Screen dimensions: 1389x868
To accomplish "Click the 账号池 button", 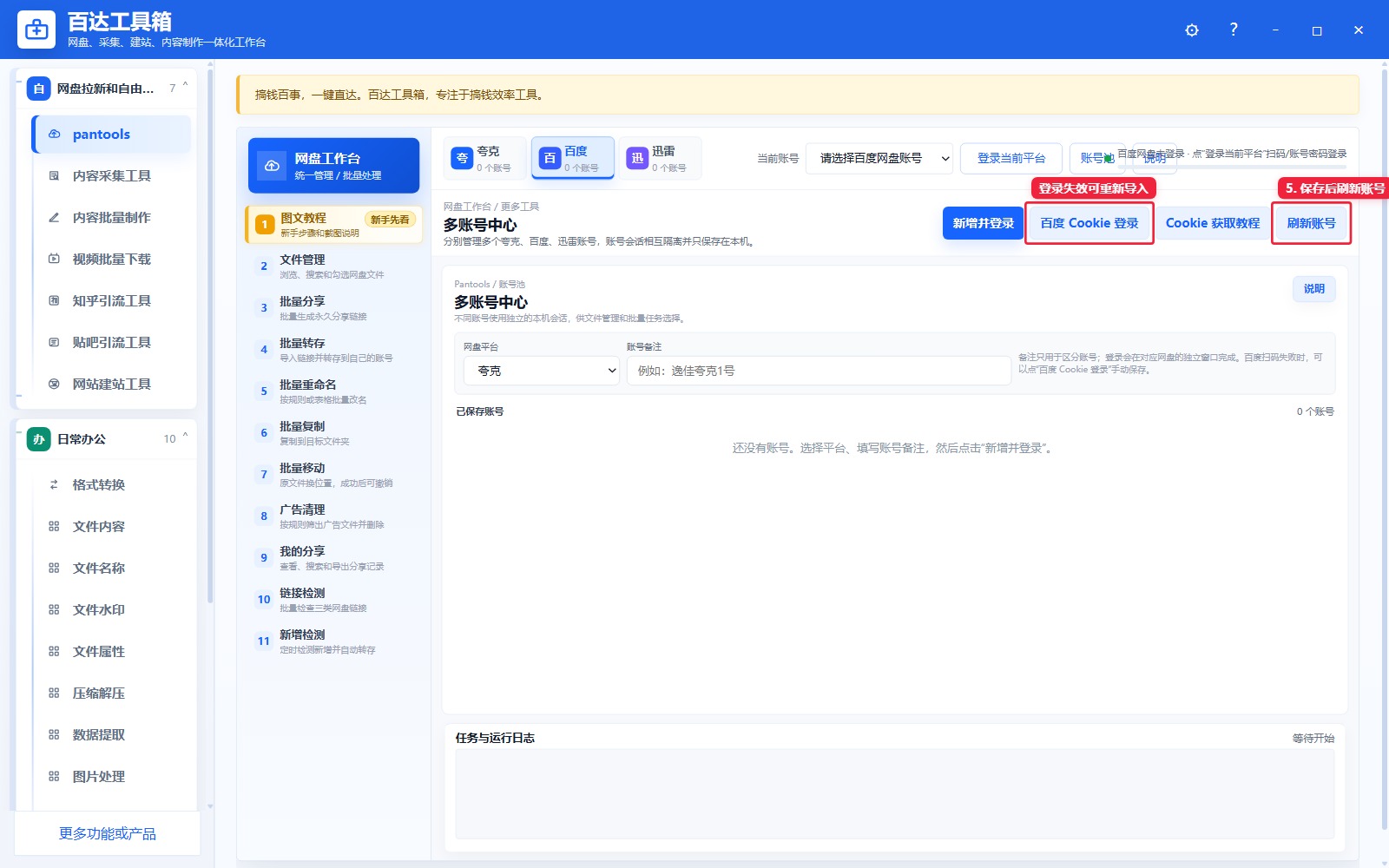I will click(x=1097, y=159).
